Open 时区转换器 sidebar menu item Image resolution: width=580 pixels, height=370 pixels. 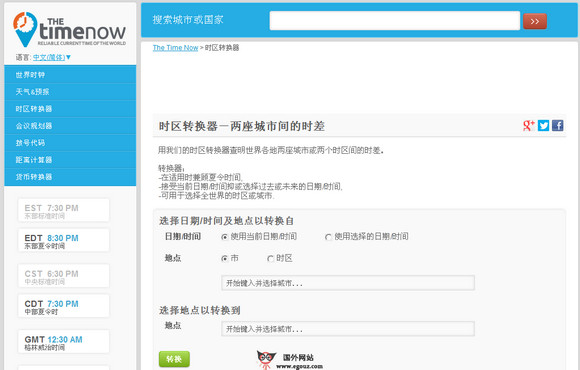point(70,109)
